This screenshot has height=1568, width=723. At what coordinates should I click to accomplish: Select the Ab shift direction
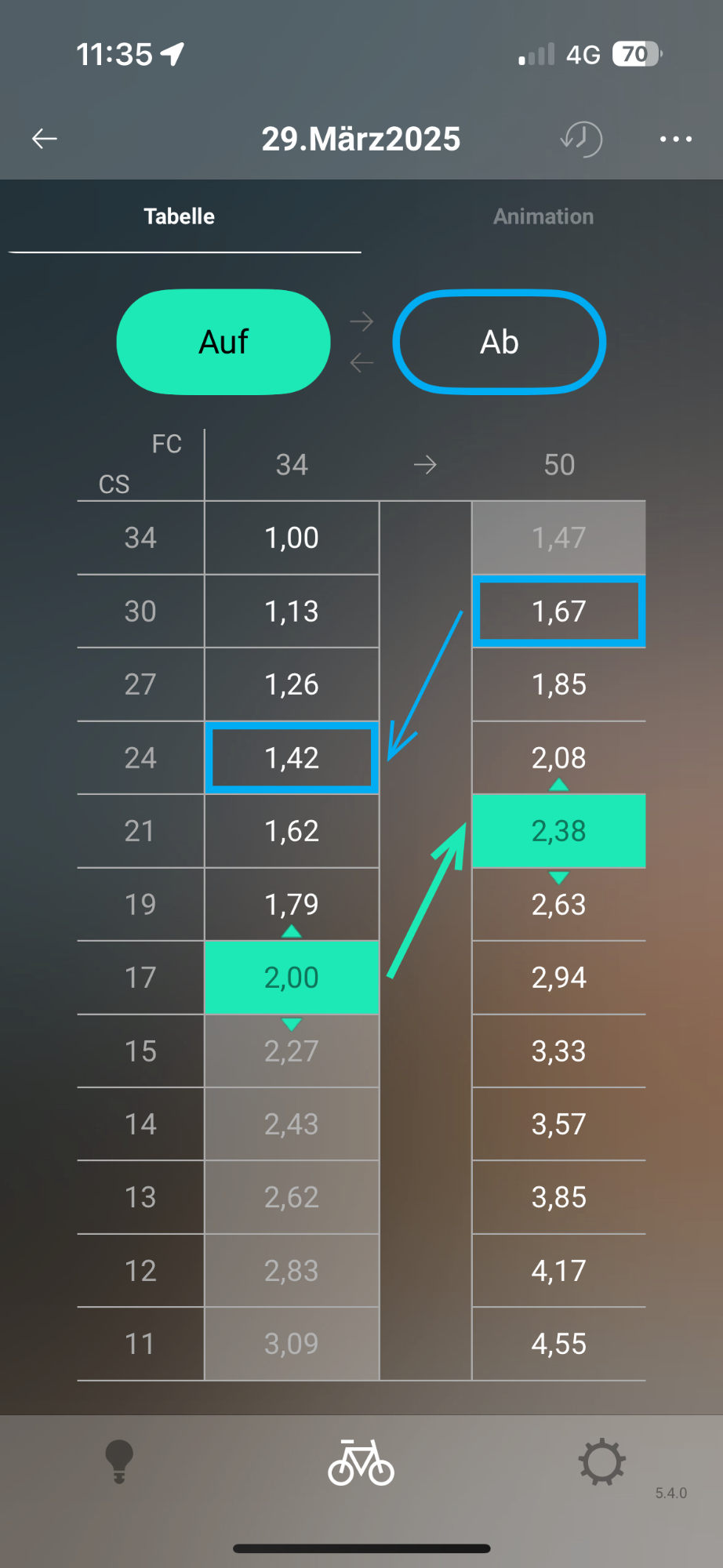point(500,342)
